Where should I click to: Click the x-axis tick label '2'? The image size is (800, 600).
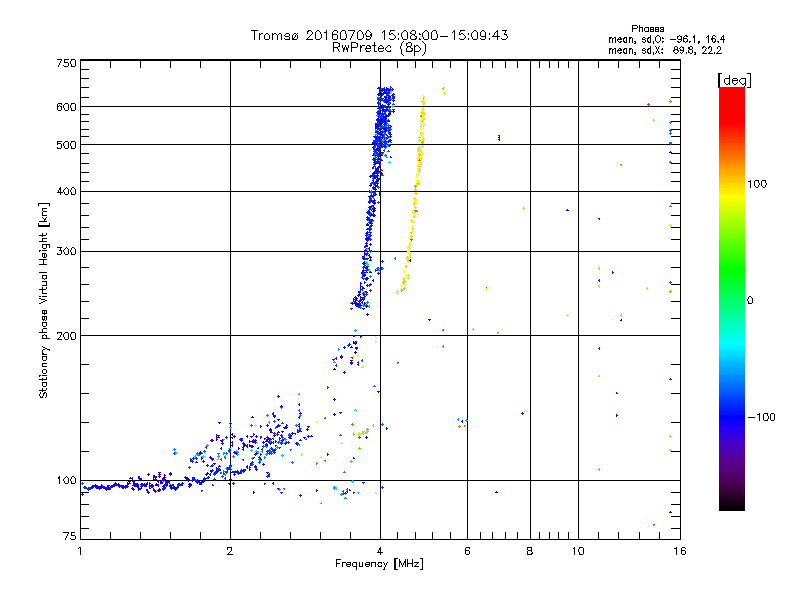[230, 551]
